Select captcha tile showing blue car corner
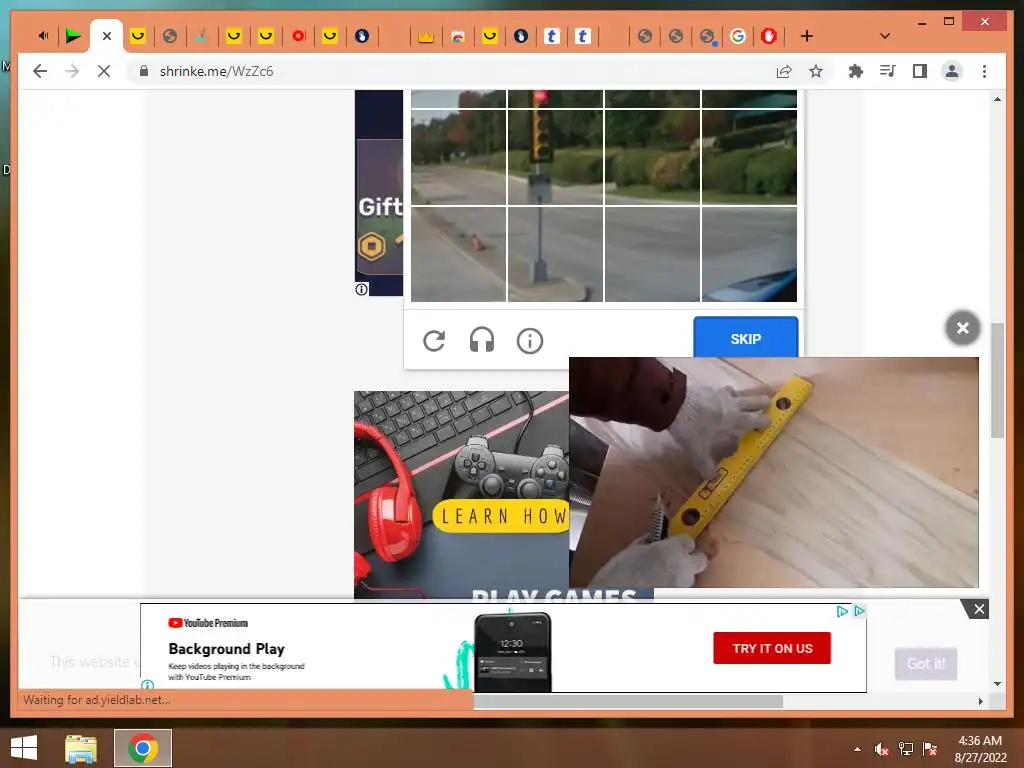Screen dimensions: 1024x768 (x=749, y=254)
